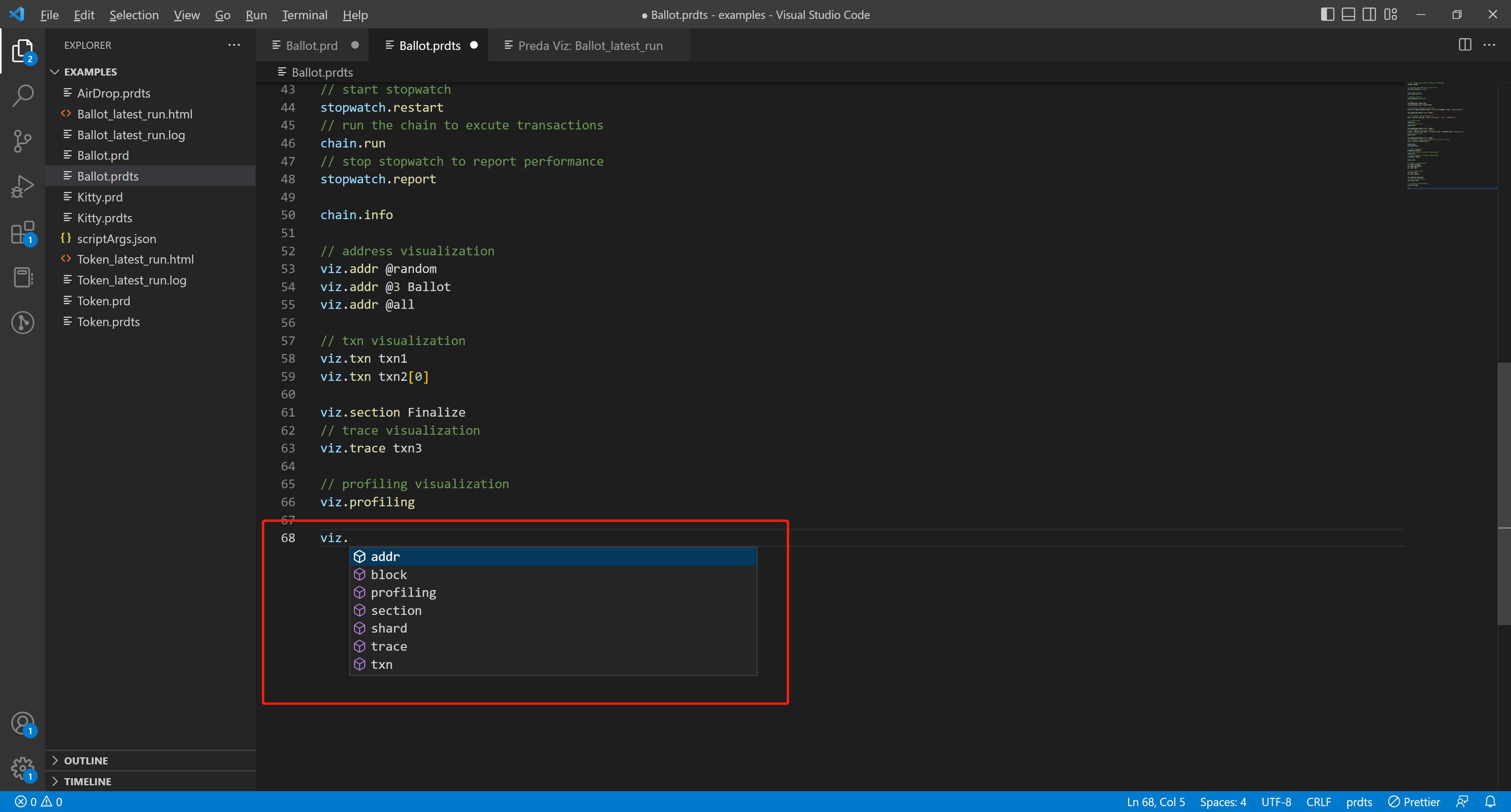Open Extensions view icon
Image resolution: width=1511 pixels, height=812 pixels.
[22, 232]
